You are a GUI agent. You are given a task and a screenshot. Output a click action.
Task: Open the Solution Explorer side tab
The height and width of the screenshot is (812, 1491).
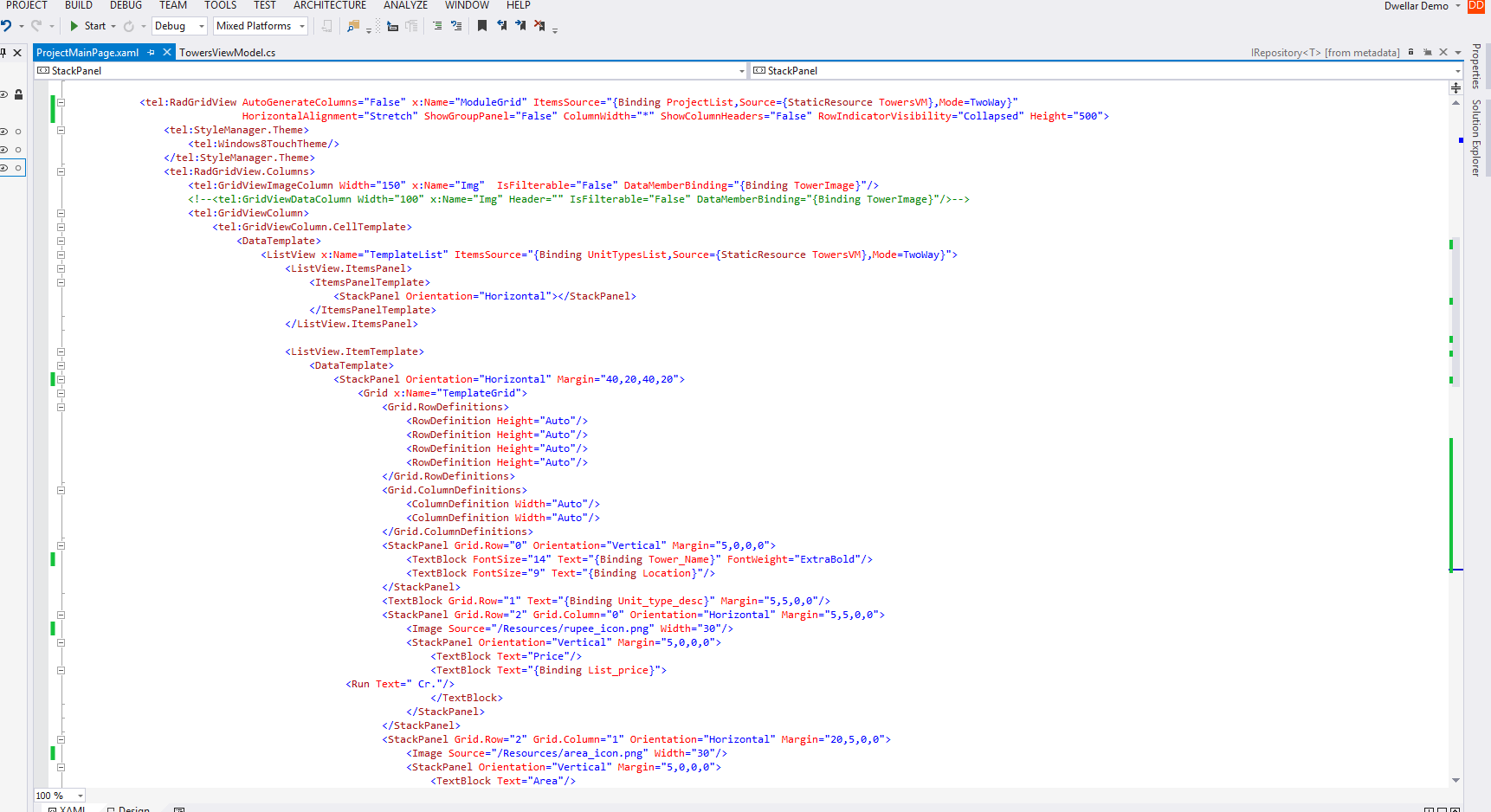(1476, 137)
